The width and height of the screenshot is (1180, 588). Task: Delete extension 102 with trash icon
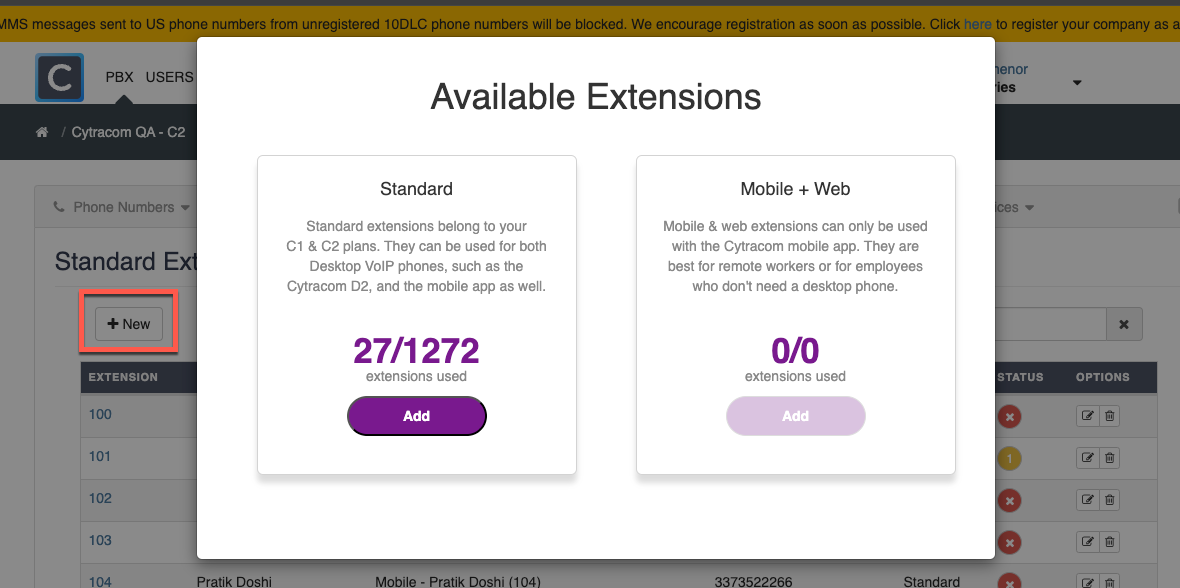(x=1109, y=500)
